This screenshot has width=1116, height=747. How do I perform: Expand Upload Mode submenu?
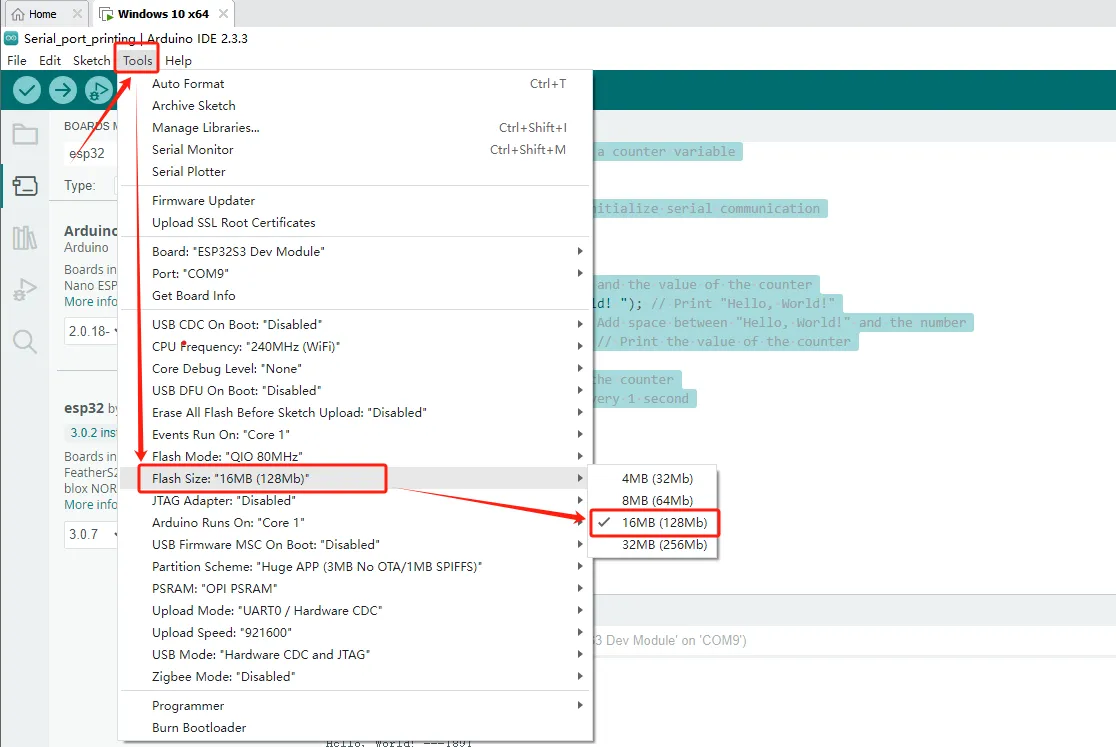tap(355, 610)
